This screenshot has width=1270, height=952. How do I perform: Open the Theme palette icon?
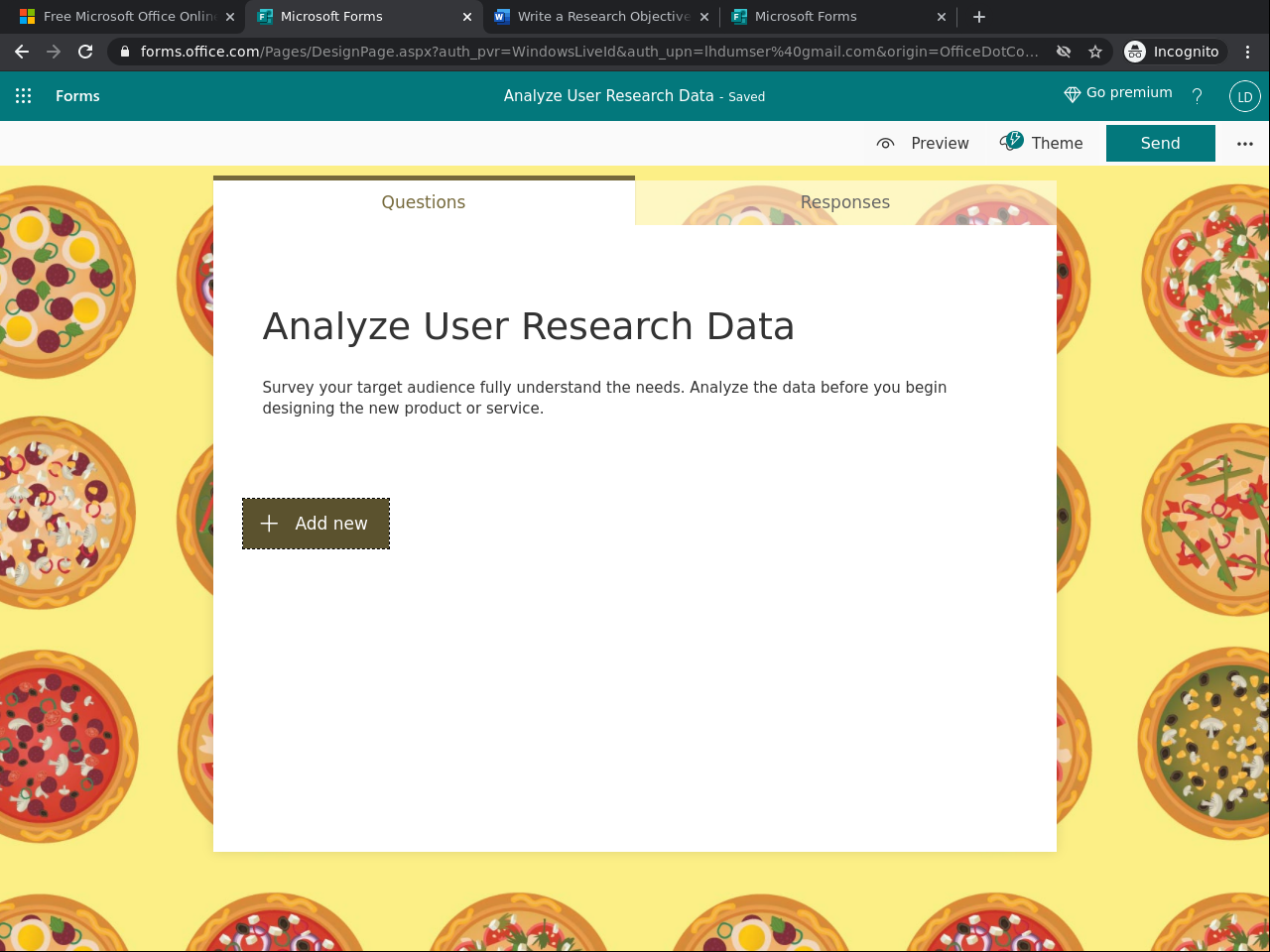click(1012, 142)
